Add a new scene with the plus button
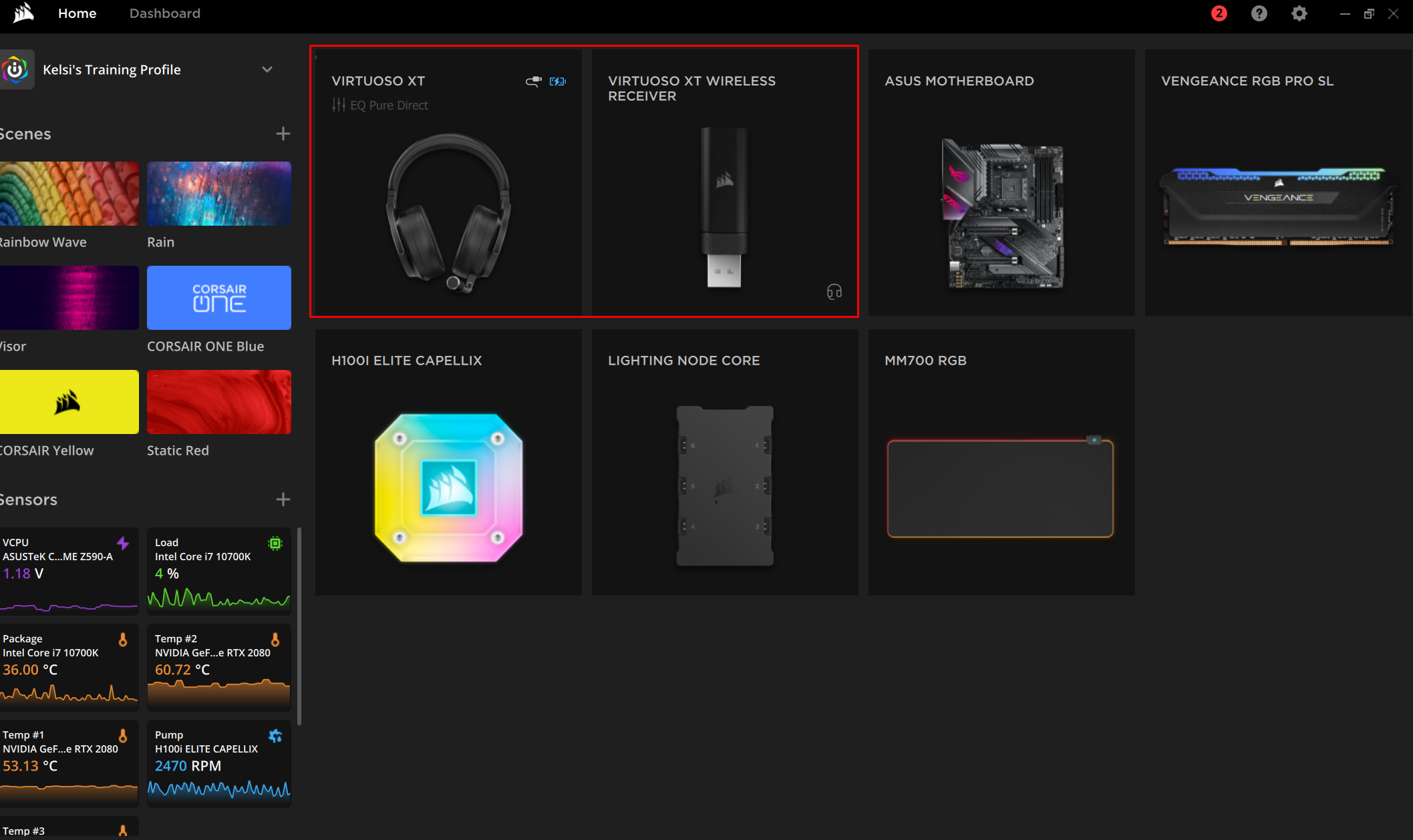This screenshot has height=840, width=1413. click(x=283, y=134)
